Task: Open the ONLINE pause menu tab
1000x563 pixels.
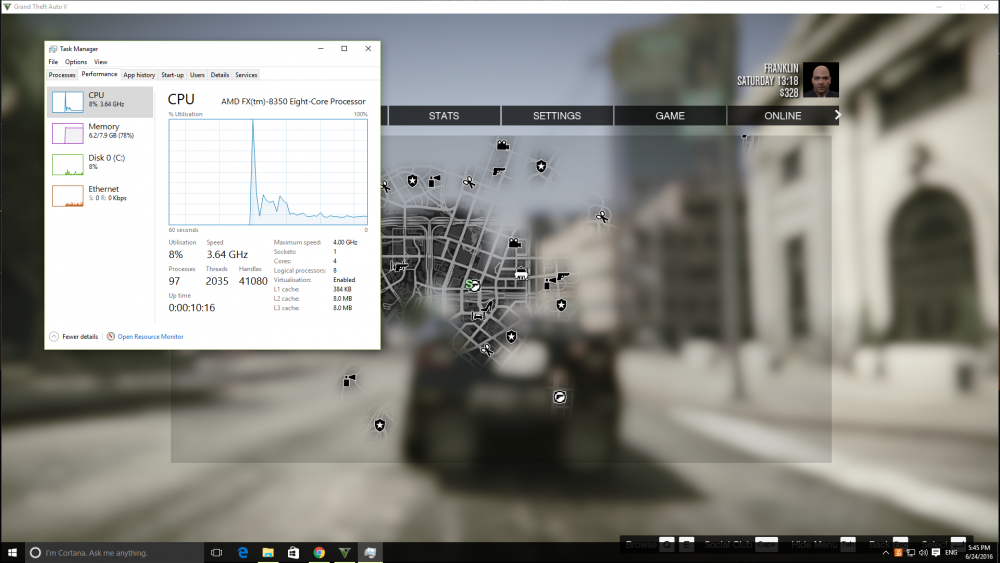Action: (783, 115)
